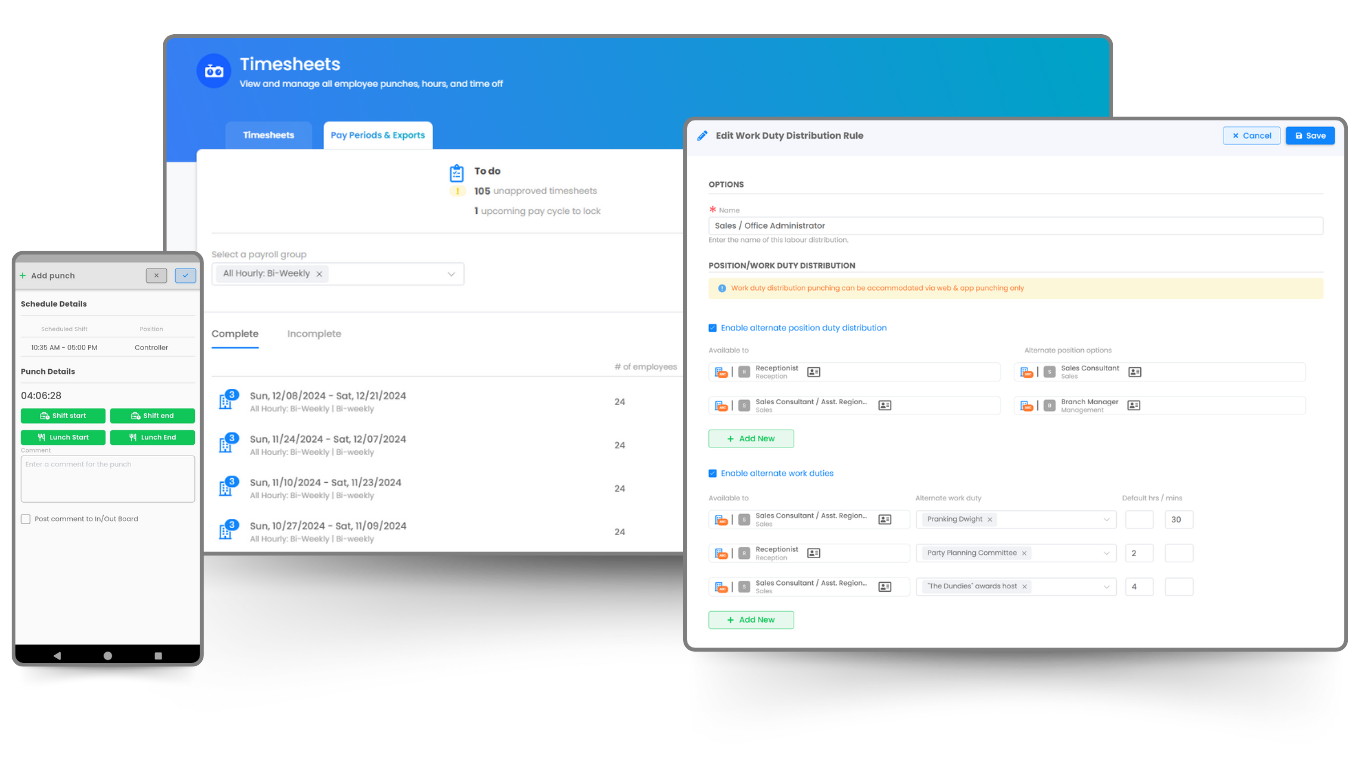The width and height of the screenshot is (1366, 768).
Task: Click "Sun, 11/24/2024 - Sat, 12/07/2024" row text
Action: (x=328, y=439)
